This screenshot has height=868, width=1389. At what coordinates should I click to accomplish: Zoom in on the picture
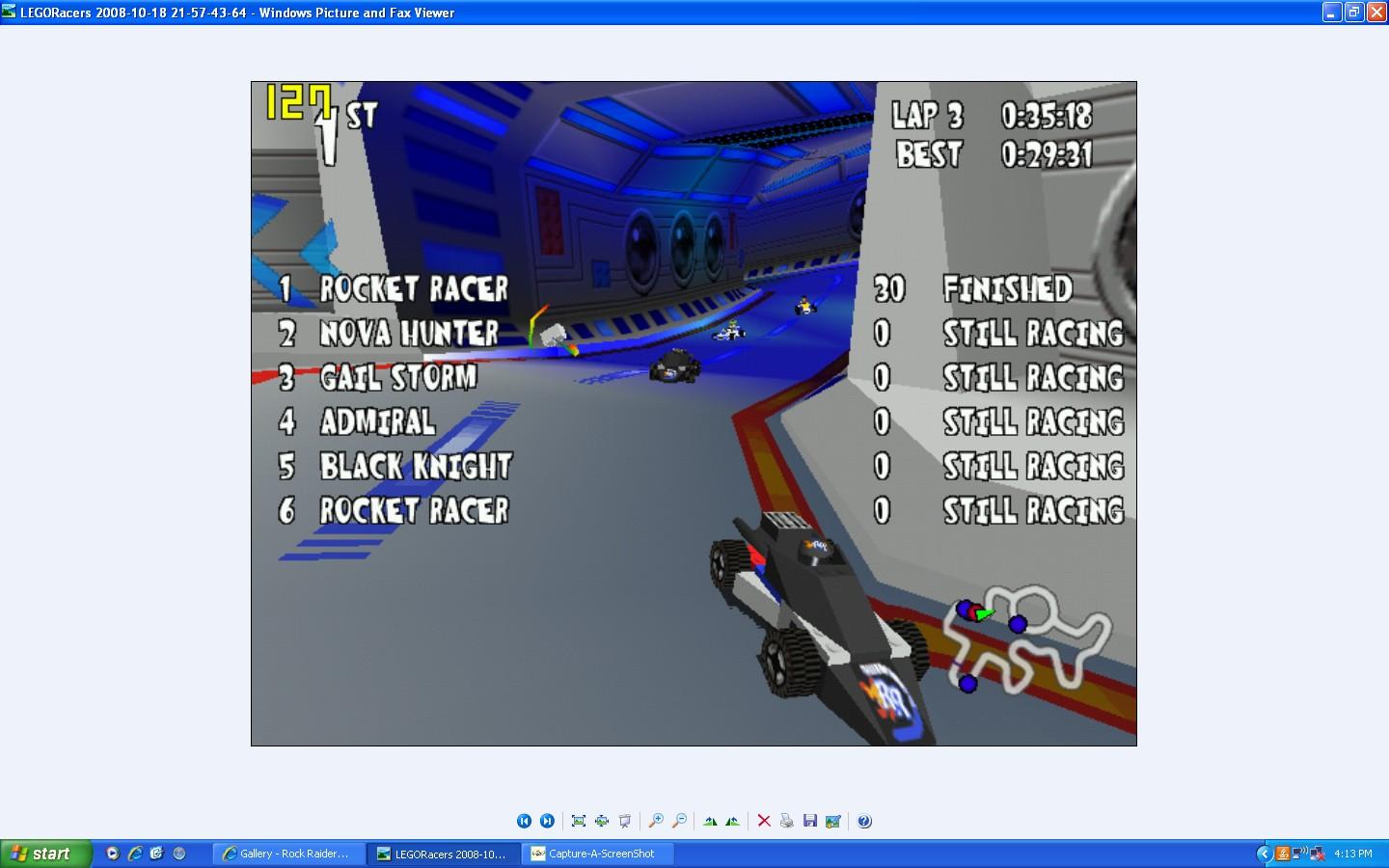coord(656,821)
